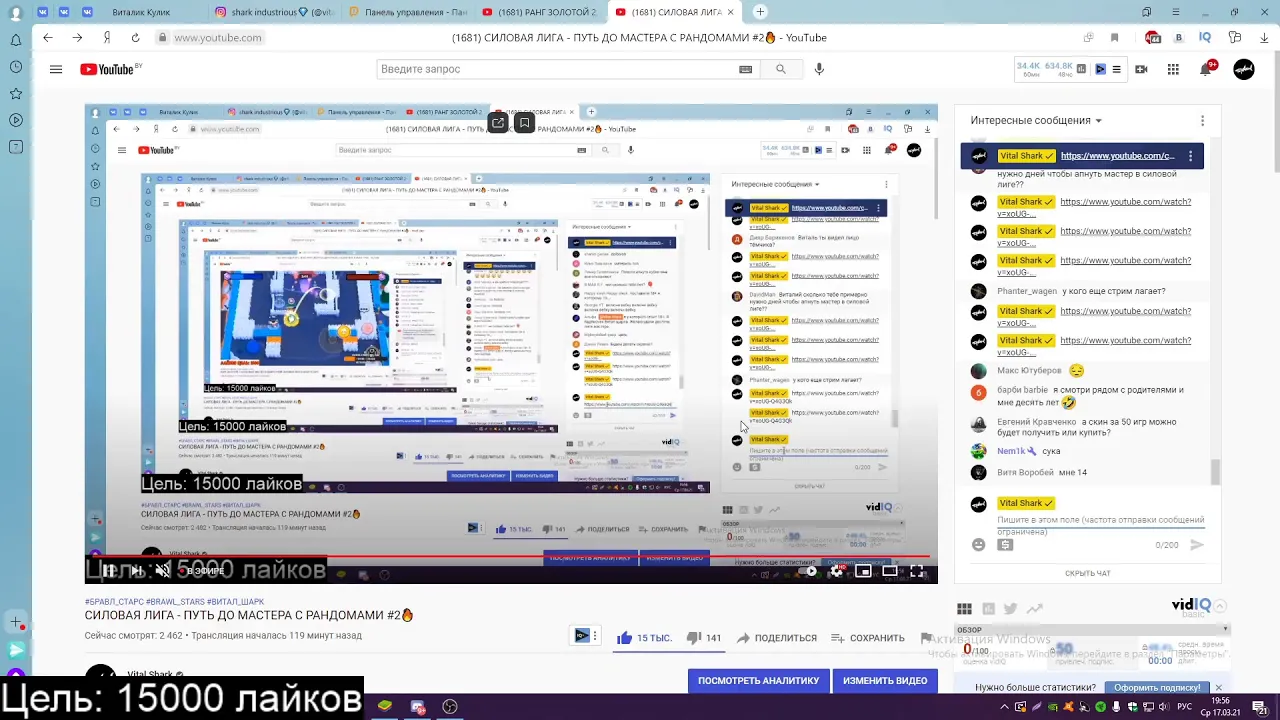This screenshot has width=1280, height=720.
Task: Open the on-screen keyboard icon in search box
Action: tap(745, 69)
